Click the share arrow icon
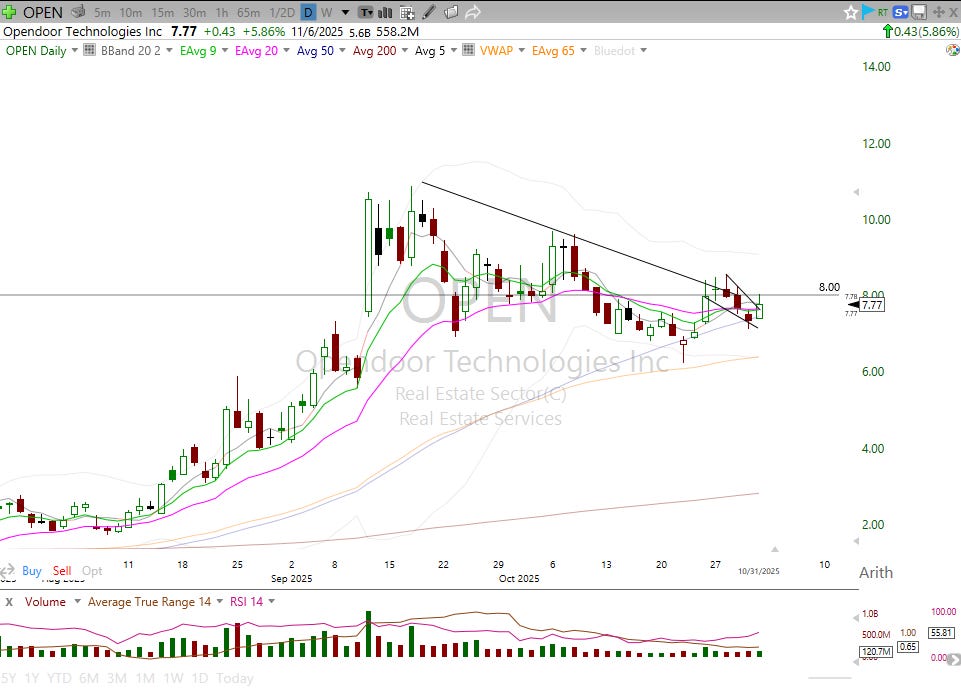The height and width of the screenshot is (689, 961). (473, 12)
